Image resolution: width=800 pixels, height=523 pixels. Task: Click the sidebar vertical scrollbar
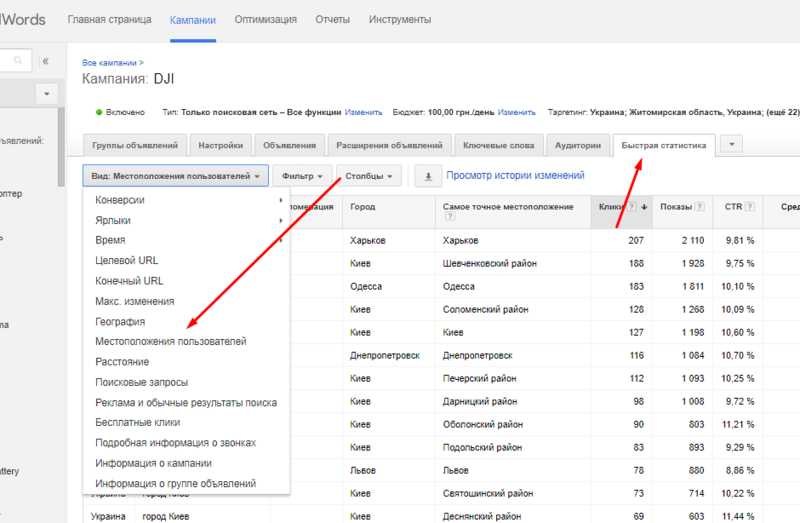[61, 147]
